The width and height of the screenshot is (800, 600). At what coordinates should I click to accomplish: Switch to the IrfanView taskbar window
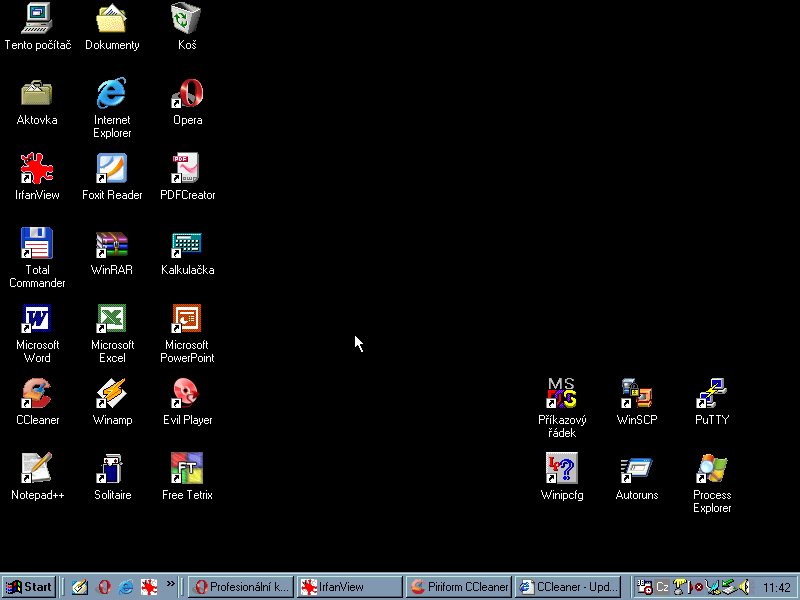tap(350, 587)
